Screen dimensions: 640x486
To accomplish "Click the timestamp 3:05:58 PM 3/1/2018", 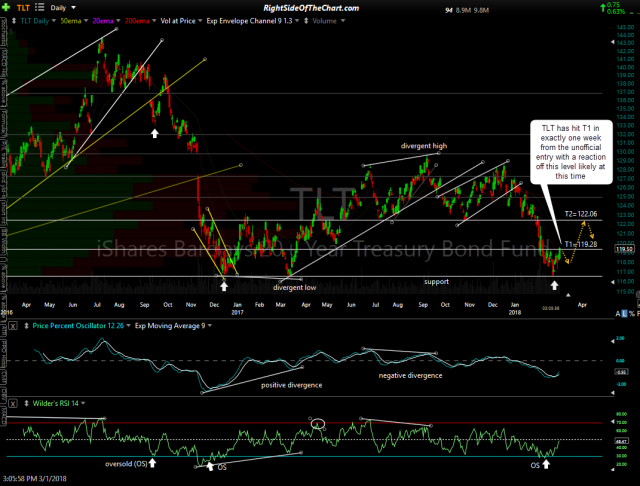I will coord(34,478).
